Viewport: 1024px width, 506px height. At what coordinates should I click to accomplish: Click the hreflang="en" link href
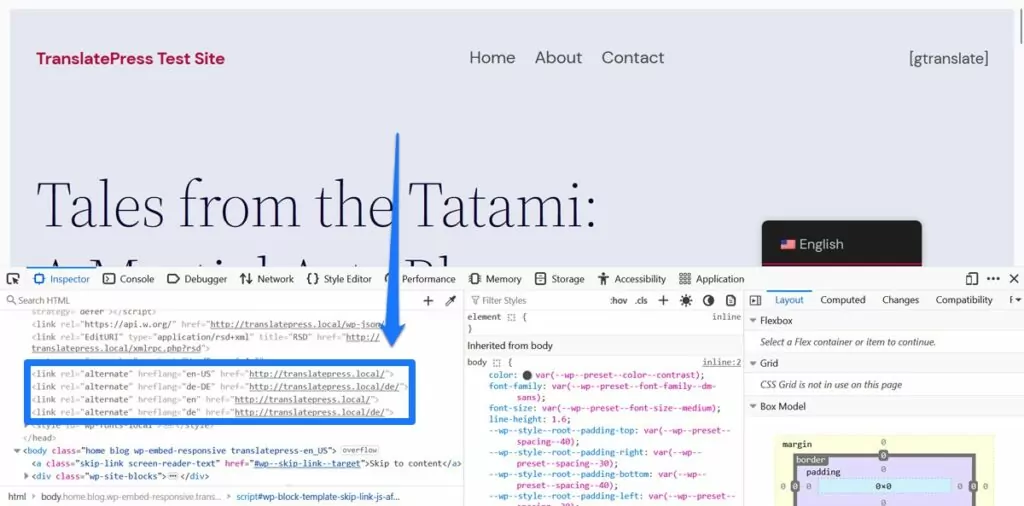(303, 399)
